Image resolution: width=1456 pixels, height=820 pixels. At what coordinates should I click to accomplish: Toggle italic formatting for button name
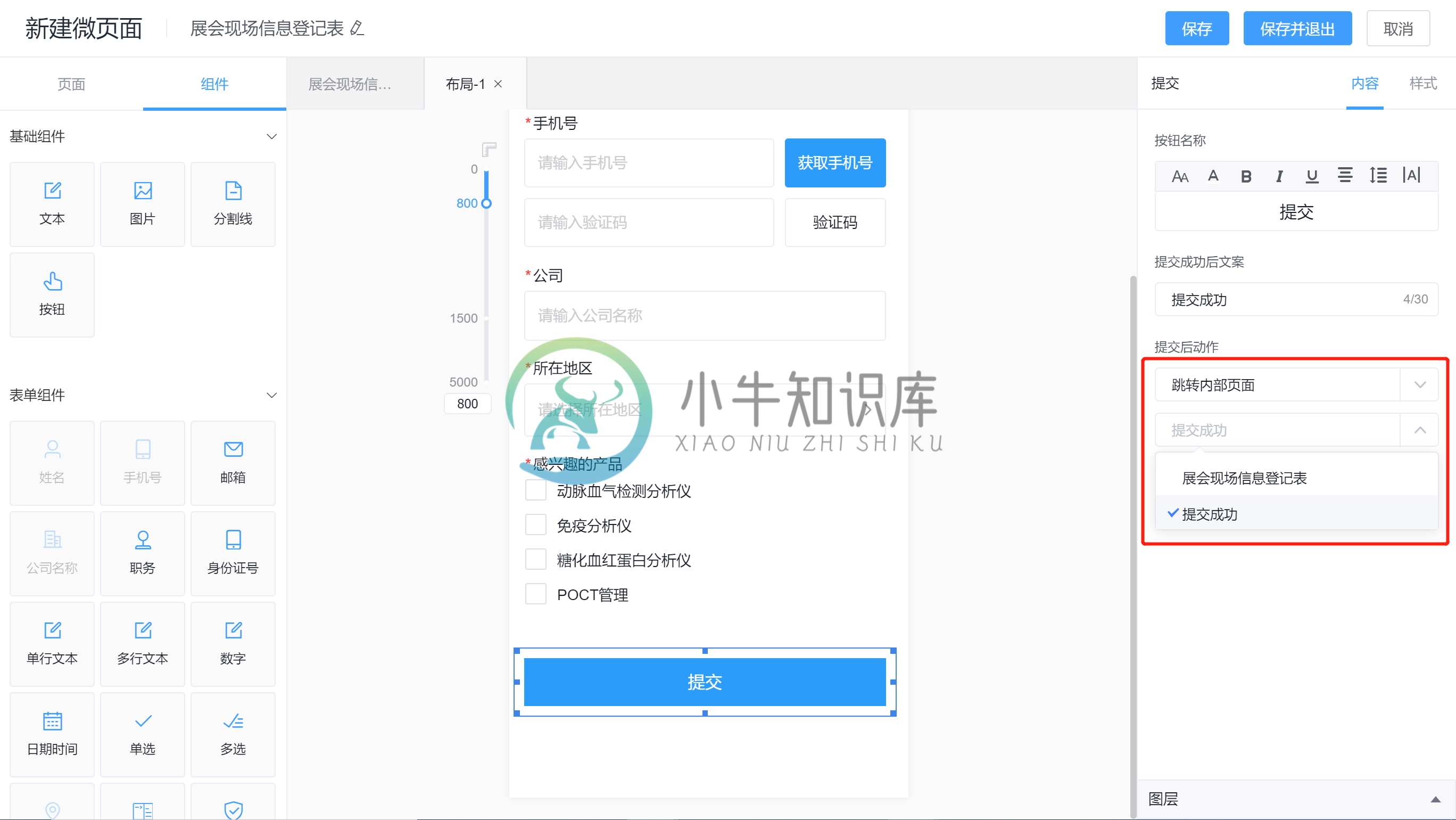[1279, 176]
